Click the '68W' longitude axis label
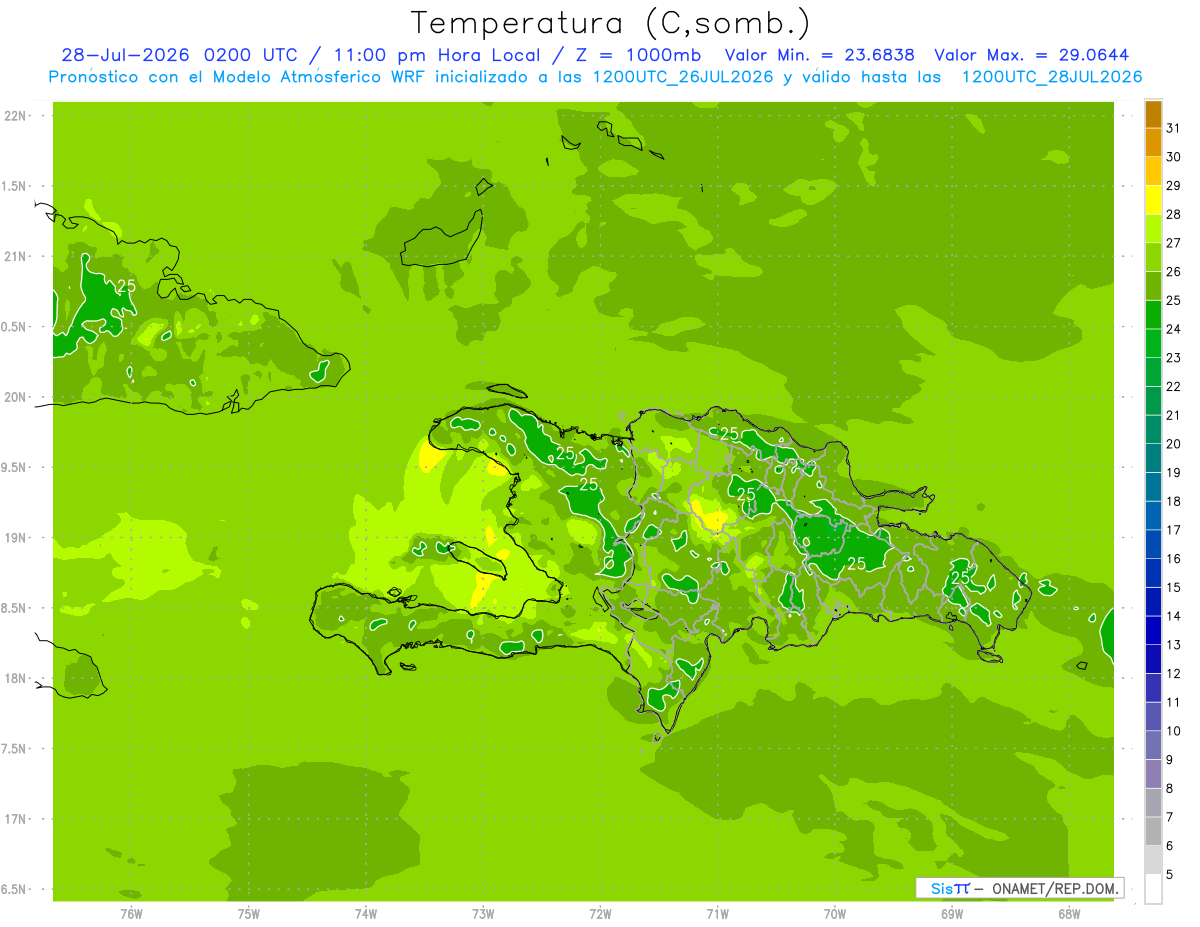Image resolution: width=1200 pixels, height=927 pixels. (x=1069, y=914)
